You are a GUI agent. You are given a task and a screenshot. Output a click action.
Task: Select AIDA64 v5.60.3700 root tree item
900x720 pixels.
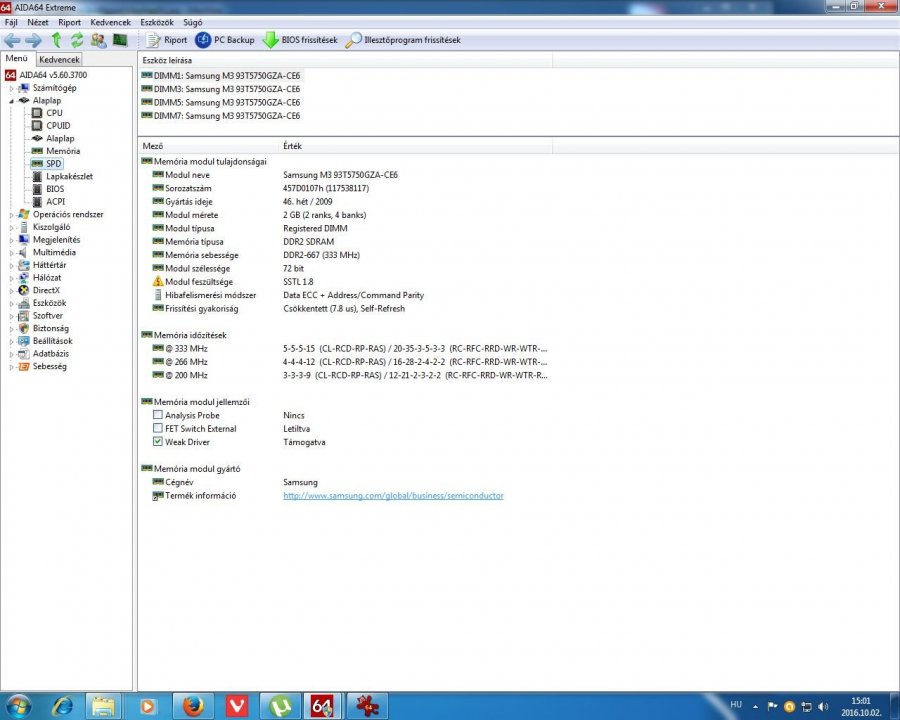[x=46, y=75]
